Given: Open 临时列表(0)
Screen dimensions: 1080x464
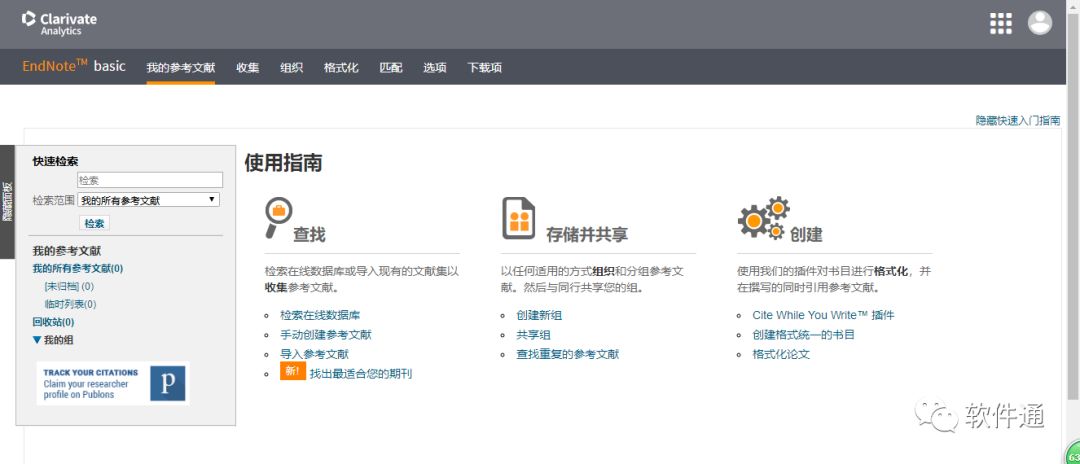Looking at the screenshot, I should (70, 304).
